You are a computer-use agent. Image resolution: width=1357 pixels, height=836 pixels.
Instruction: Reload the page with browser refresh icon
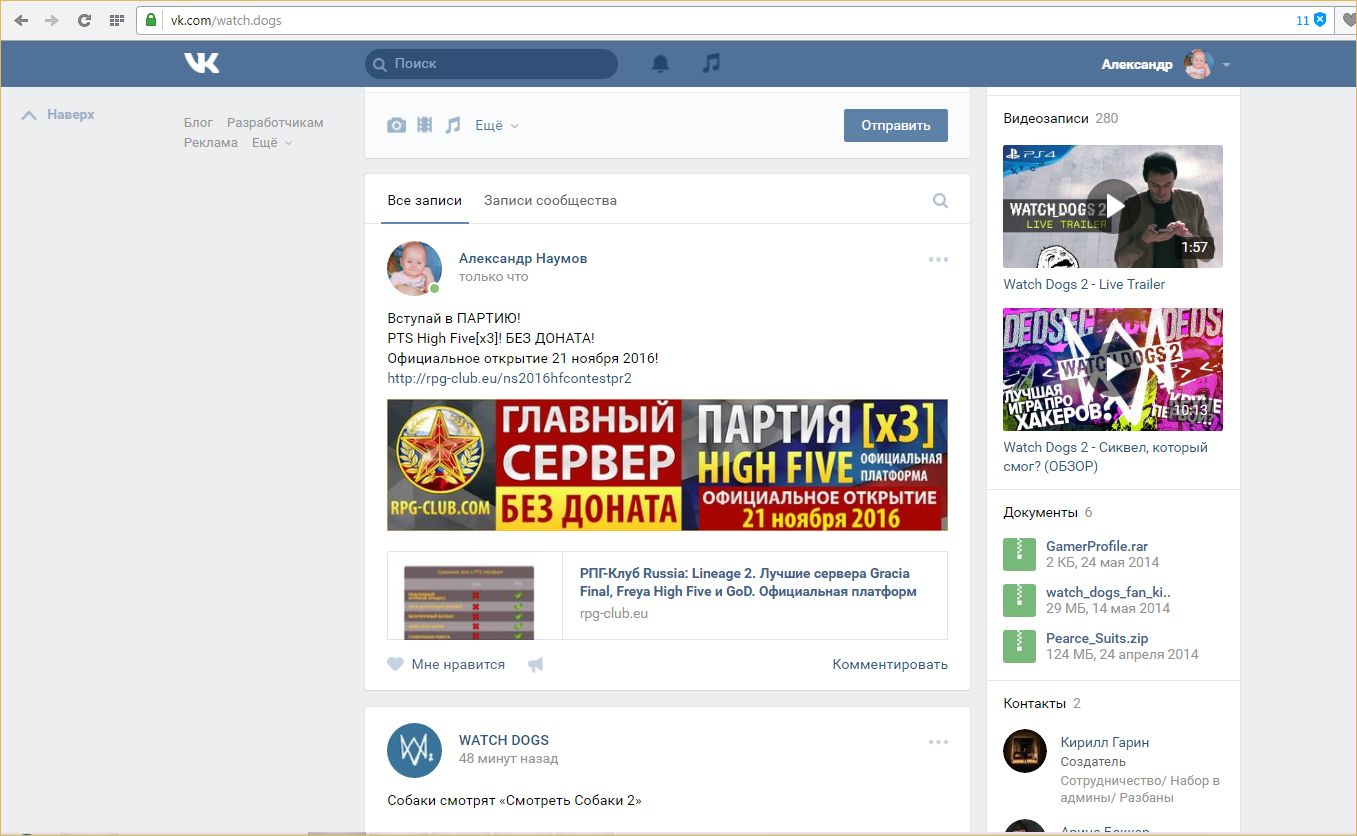(x=84, y=20)
